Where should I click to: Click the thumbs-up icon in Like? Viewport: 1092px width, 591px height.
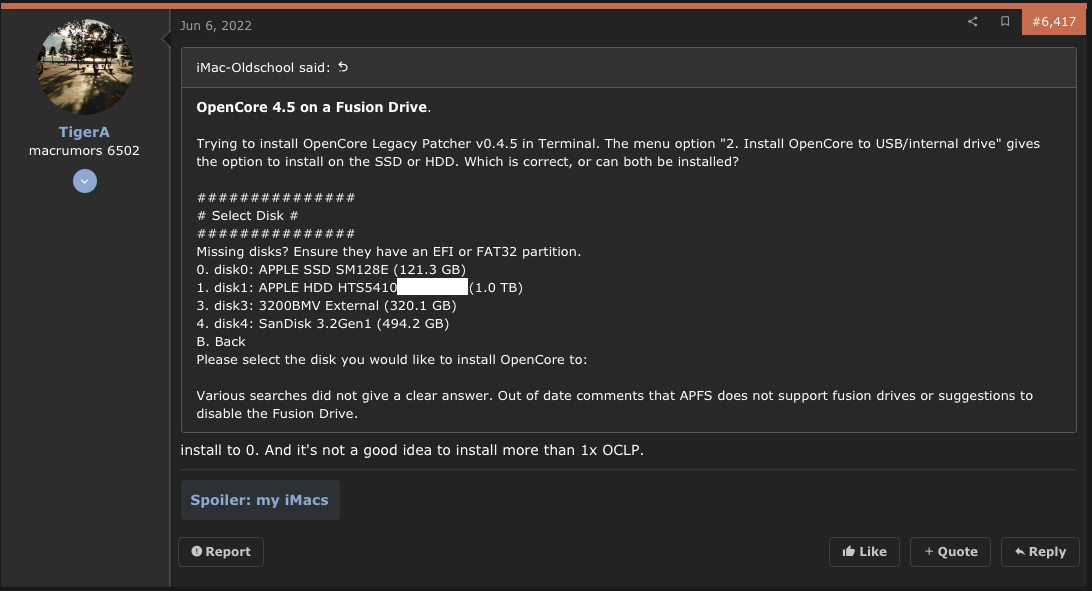click(x=849, y=551)
